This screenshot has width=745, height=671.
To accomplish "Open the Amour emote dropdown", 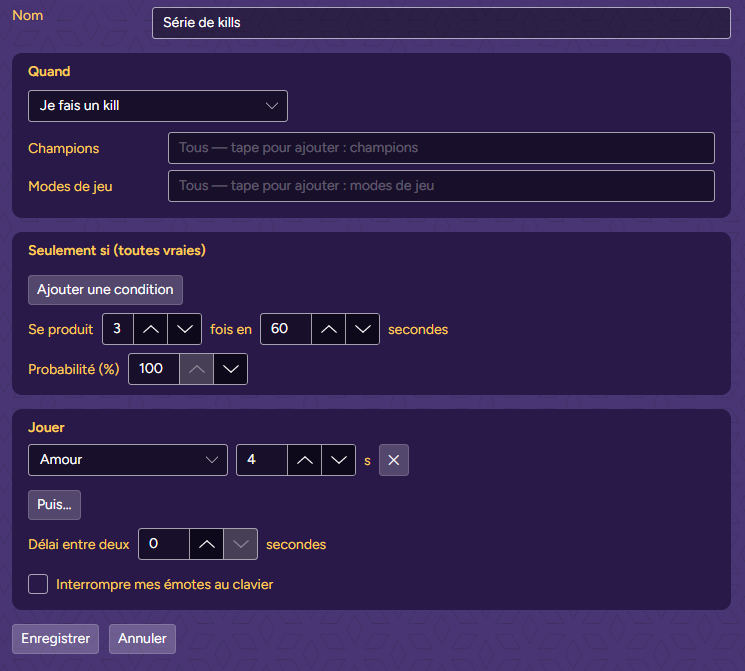I will (128, 460).
